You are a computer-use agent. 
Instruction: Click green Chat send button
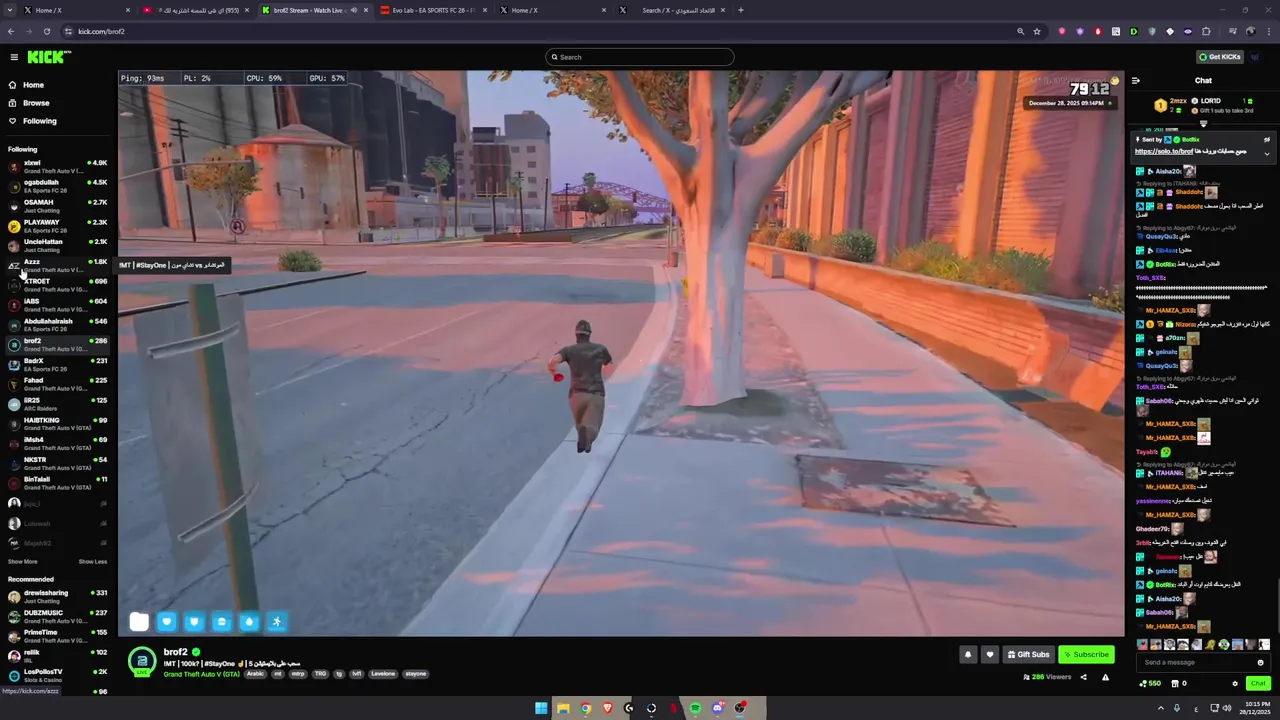pyautogui.click(x=1258, y=684)
